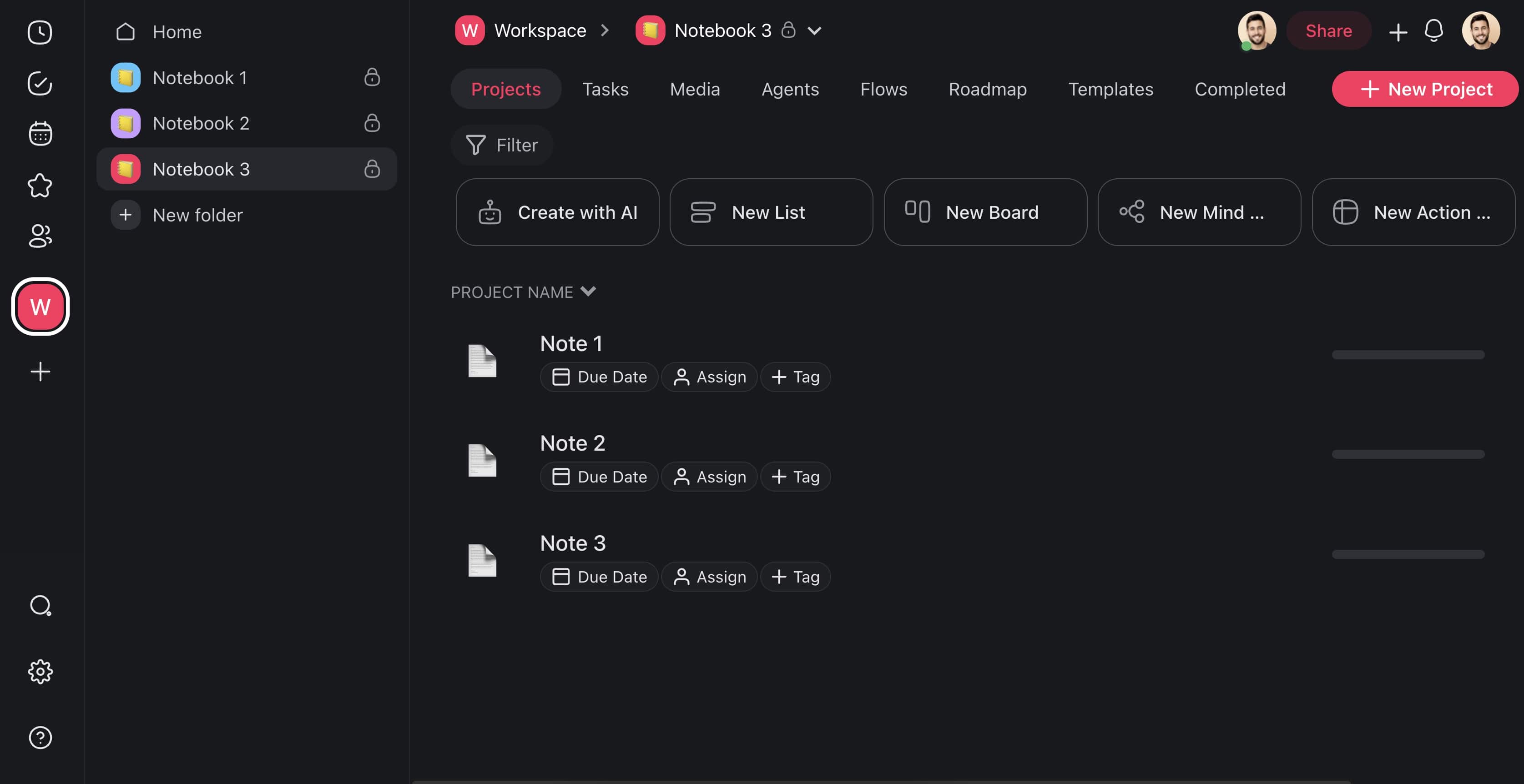
Task: Toggle the lock on Notebook 1
Action: (x=372, y=77)
